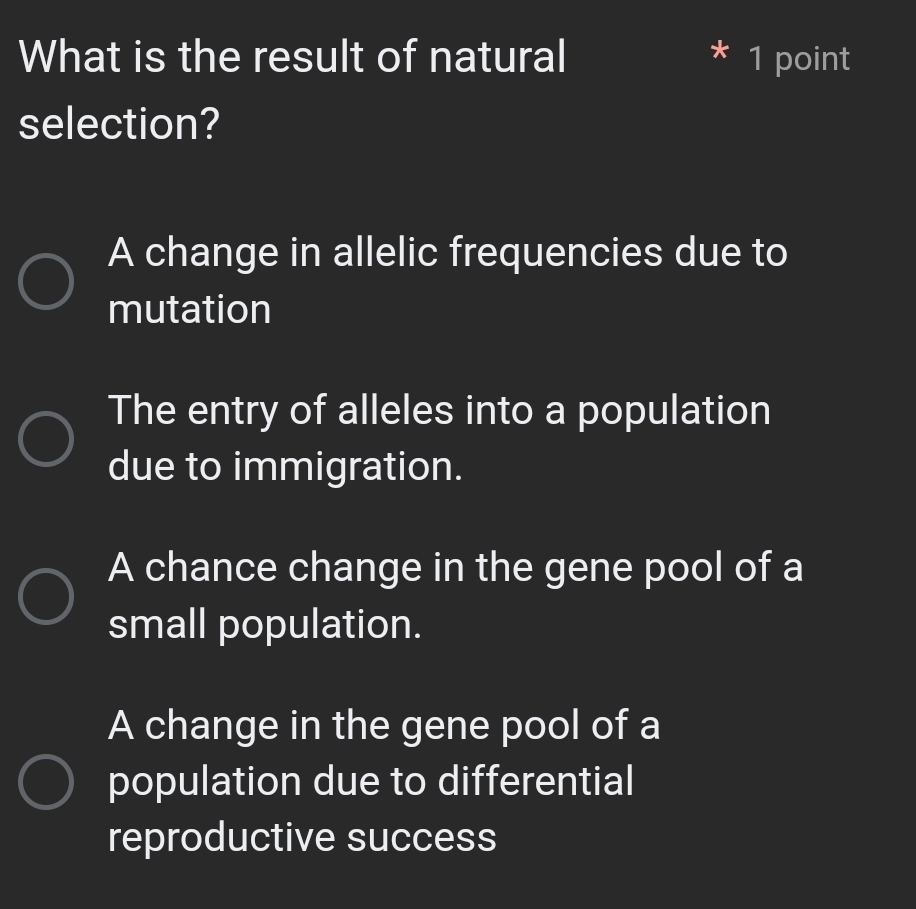916x909 pixels.
Task: Click the blank space below the last answer
Action: 458,885
